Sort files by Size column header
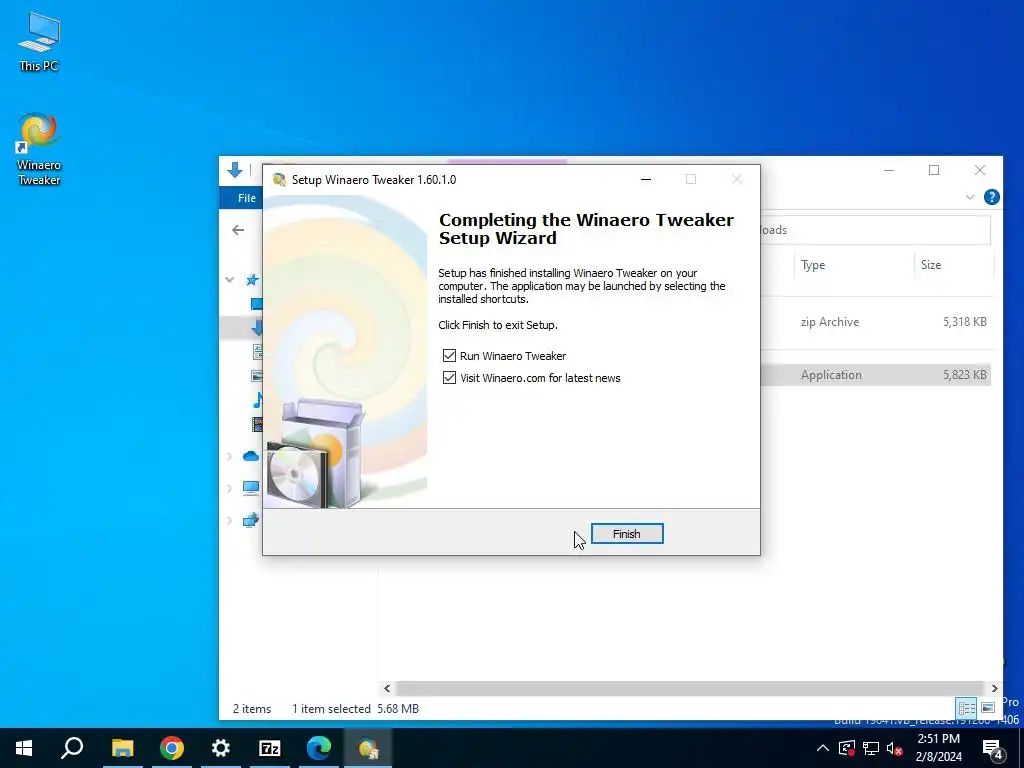 point(931,264)
